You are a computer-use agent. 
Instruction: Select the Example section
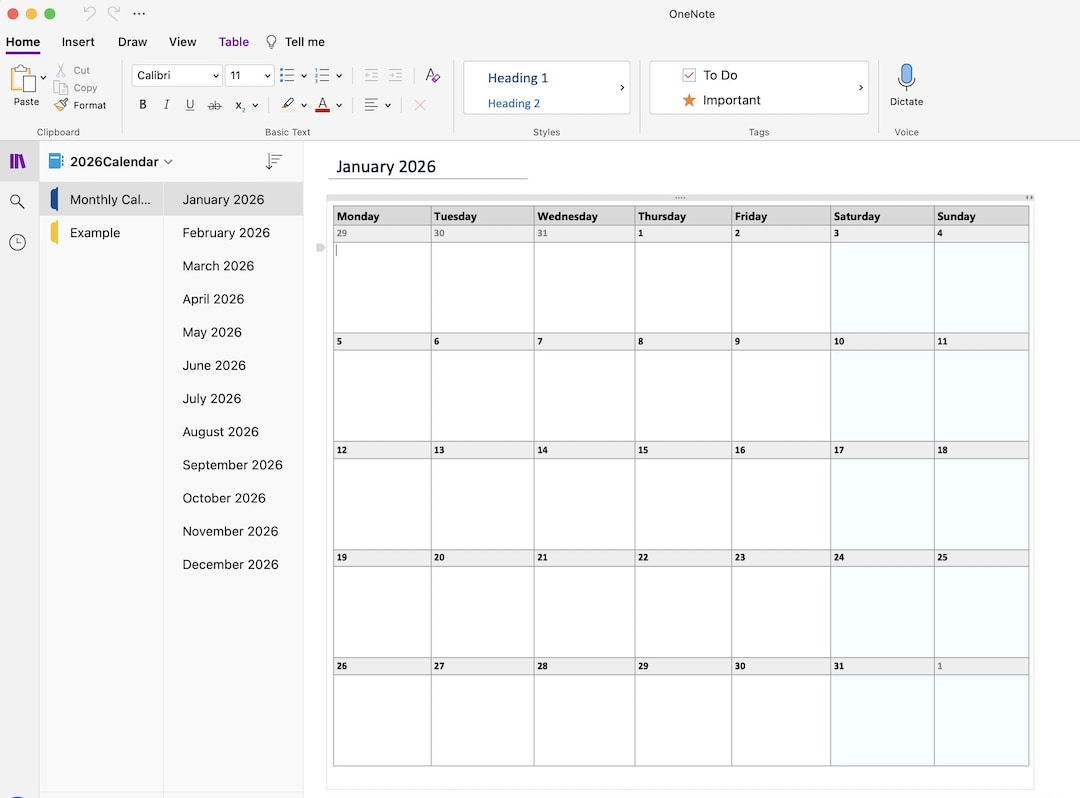tap(95, 232)
